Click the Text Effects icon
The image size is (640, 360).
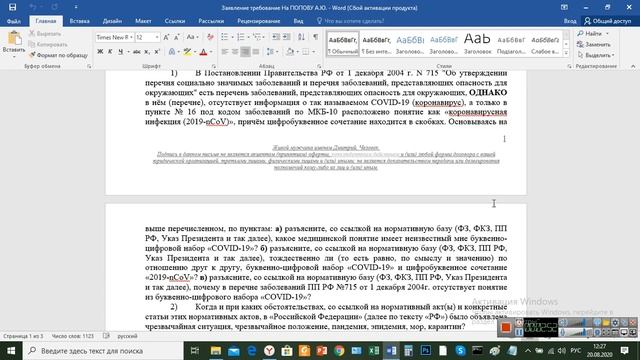pyautogui.click(x=172, y=52)
